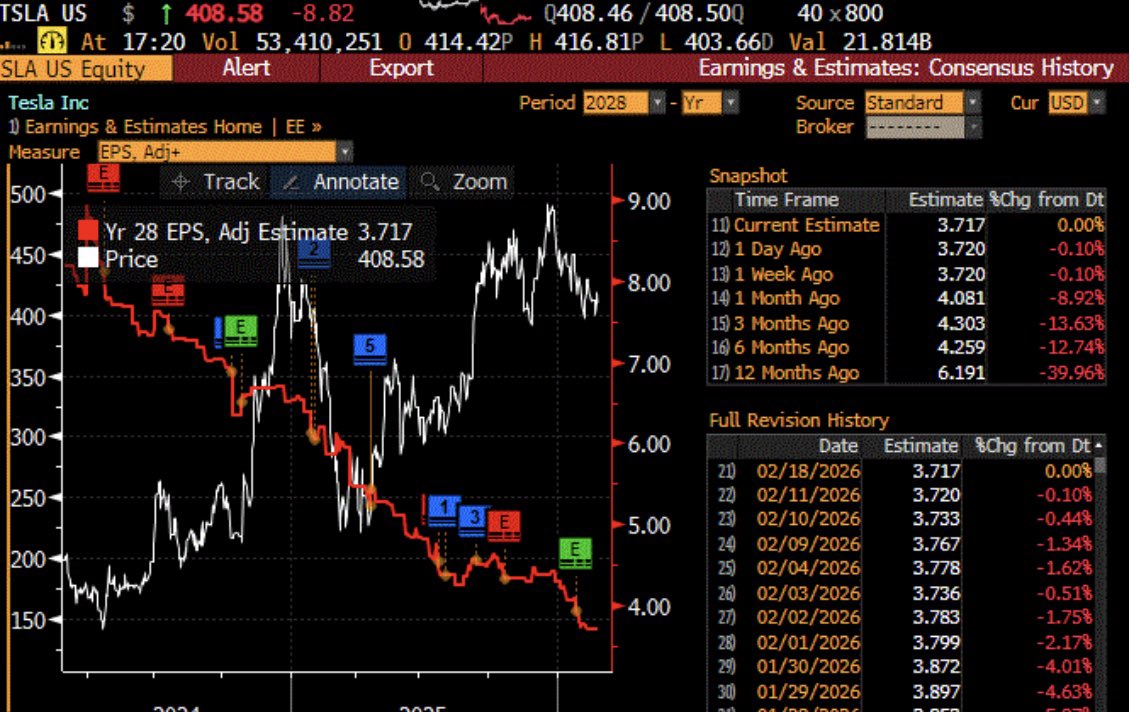Viewport: 1130px width, 712px height.
Task: Click the Annotate pencil icon
Action: (x=290, y=182)
